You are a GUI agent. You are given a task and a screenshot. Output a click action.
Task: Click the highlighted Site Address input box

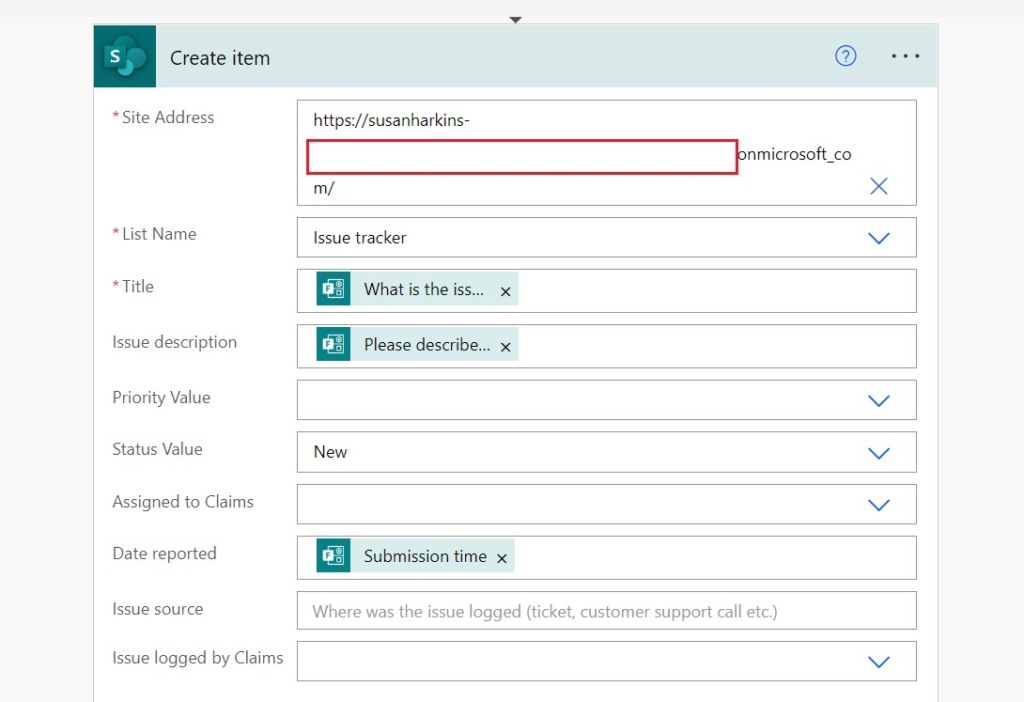pyautogui.click(x=520, y=156)
